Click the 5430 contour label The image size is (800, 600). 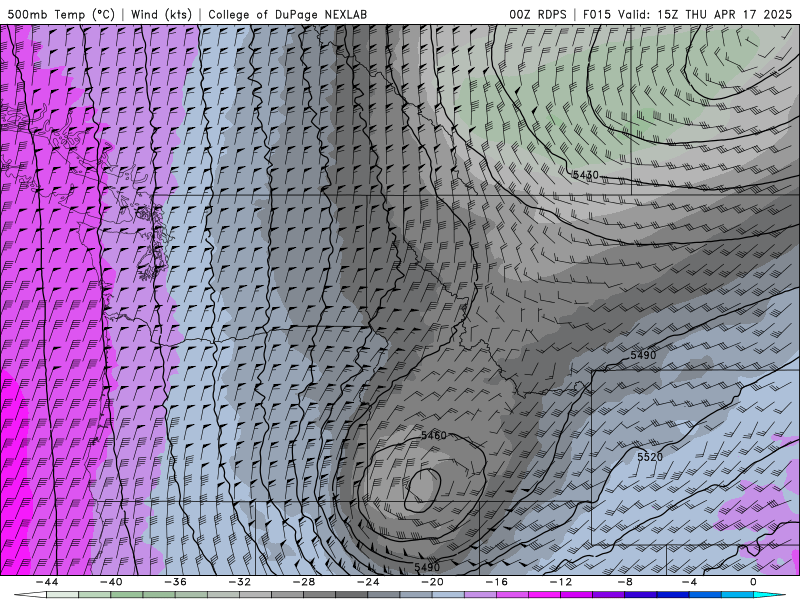coord(586,175)
